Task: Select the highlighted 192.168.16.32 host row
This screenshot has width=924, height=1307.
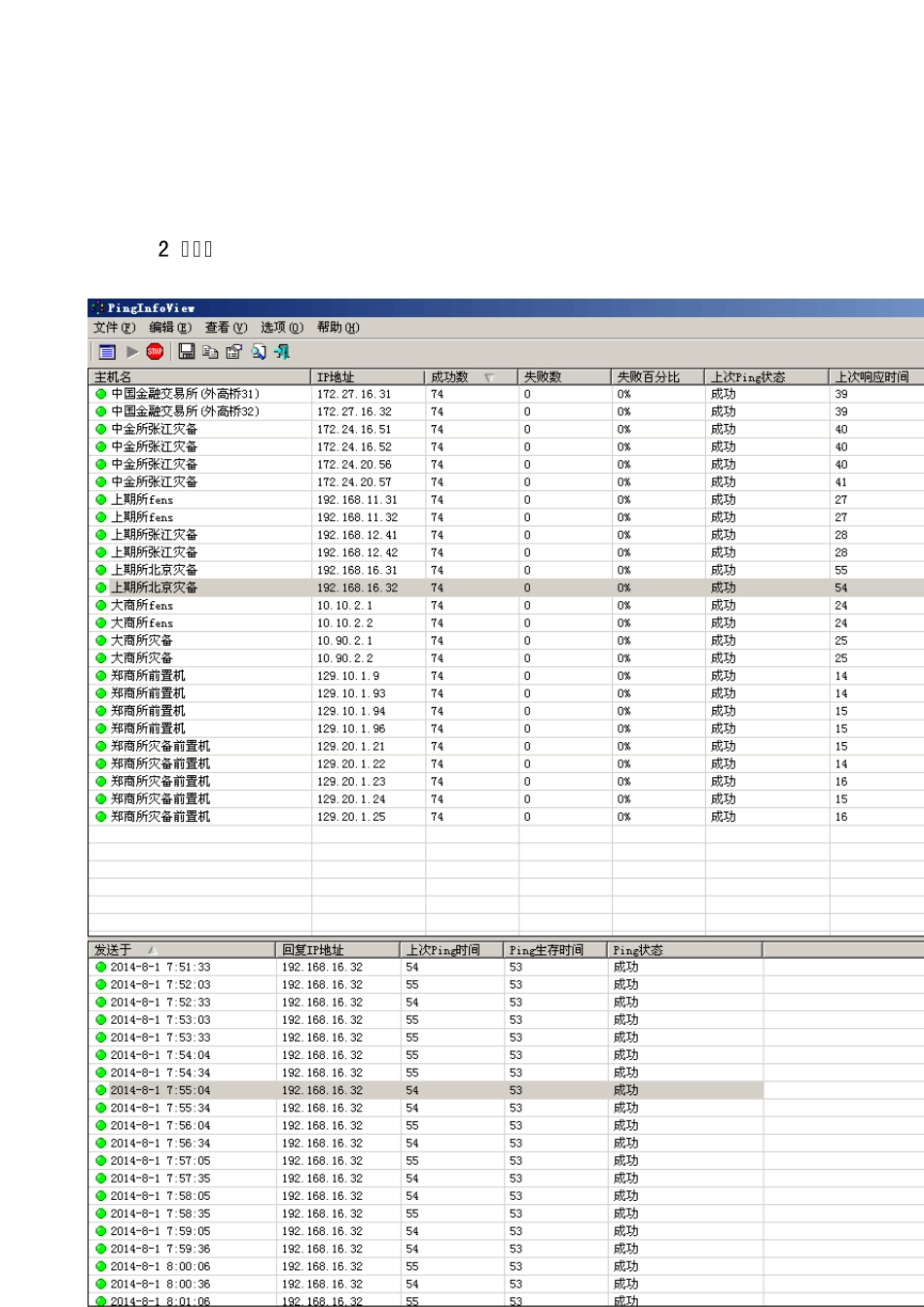Action: coord(506,588)
